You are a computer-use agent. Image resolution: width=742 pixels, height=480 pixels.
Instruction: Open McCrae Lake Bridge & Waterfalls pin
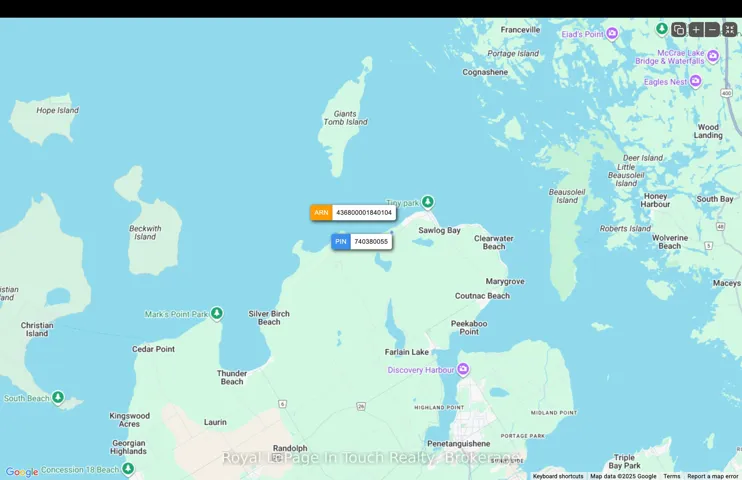pyautogui.click(x=713, y=56)
